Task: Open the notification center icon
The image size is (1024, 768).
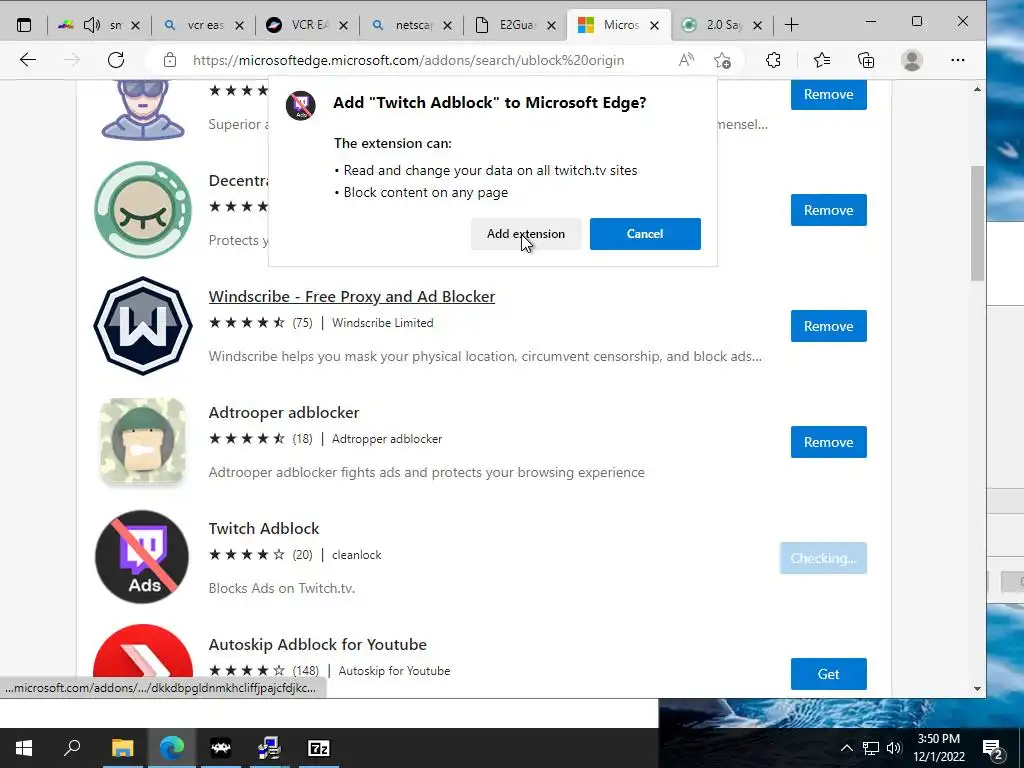Action: pyautogui.click(x=993, y=748)
